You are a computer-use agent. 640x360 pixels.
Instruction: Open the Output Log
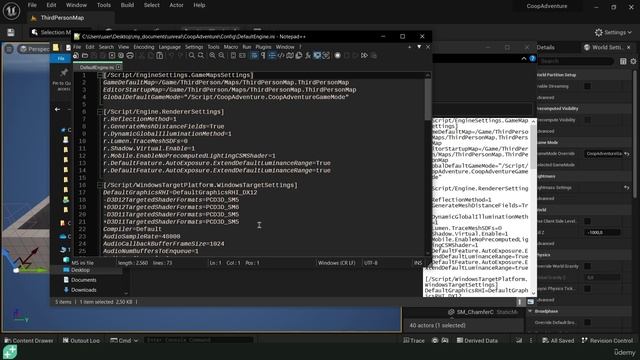(81, 340)
